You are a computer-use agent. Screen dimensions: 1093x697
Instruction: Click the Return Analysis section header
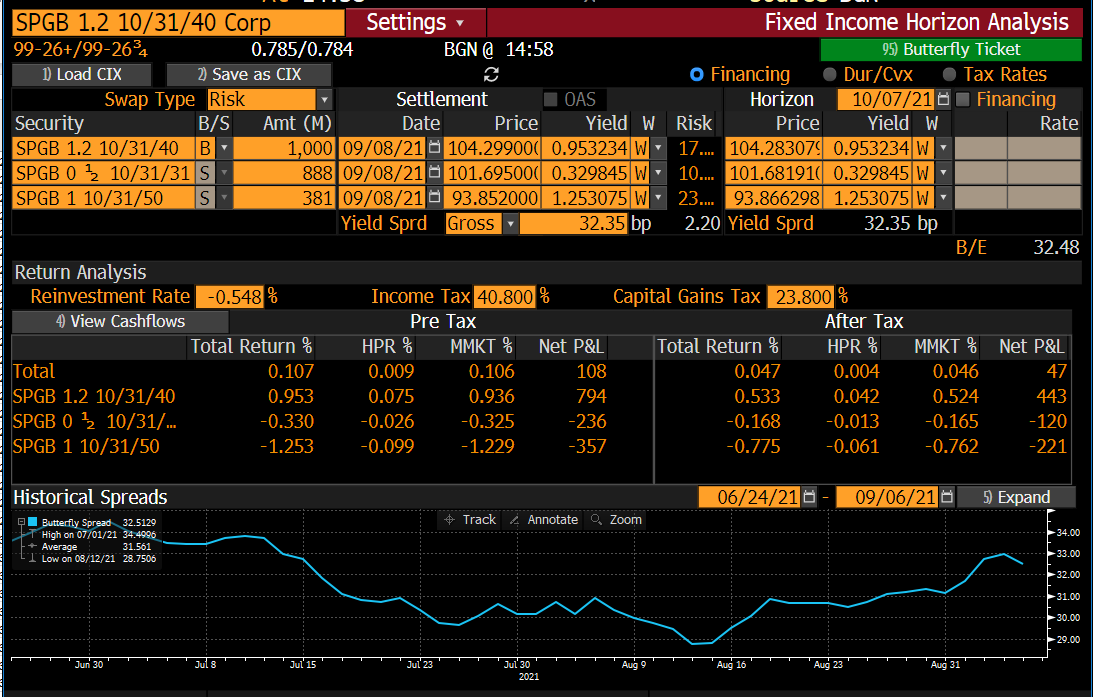80,273
